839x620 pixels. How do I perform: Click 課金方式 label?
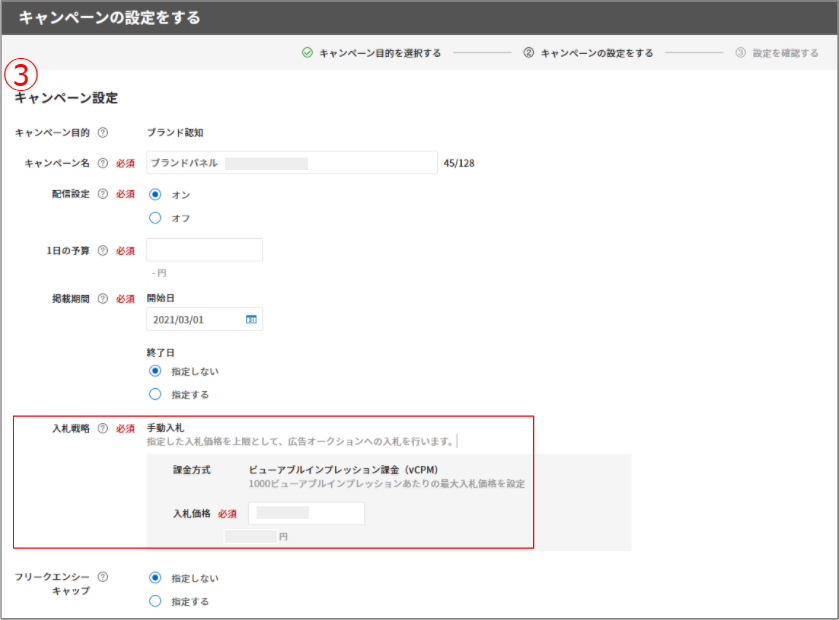(x=192, y=470)
